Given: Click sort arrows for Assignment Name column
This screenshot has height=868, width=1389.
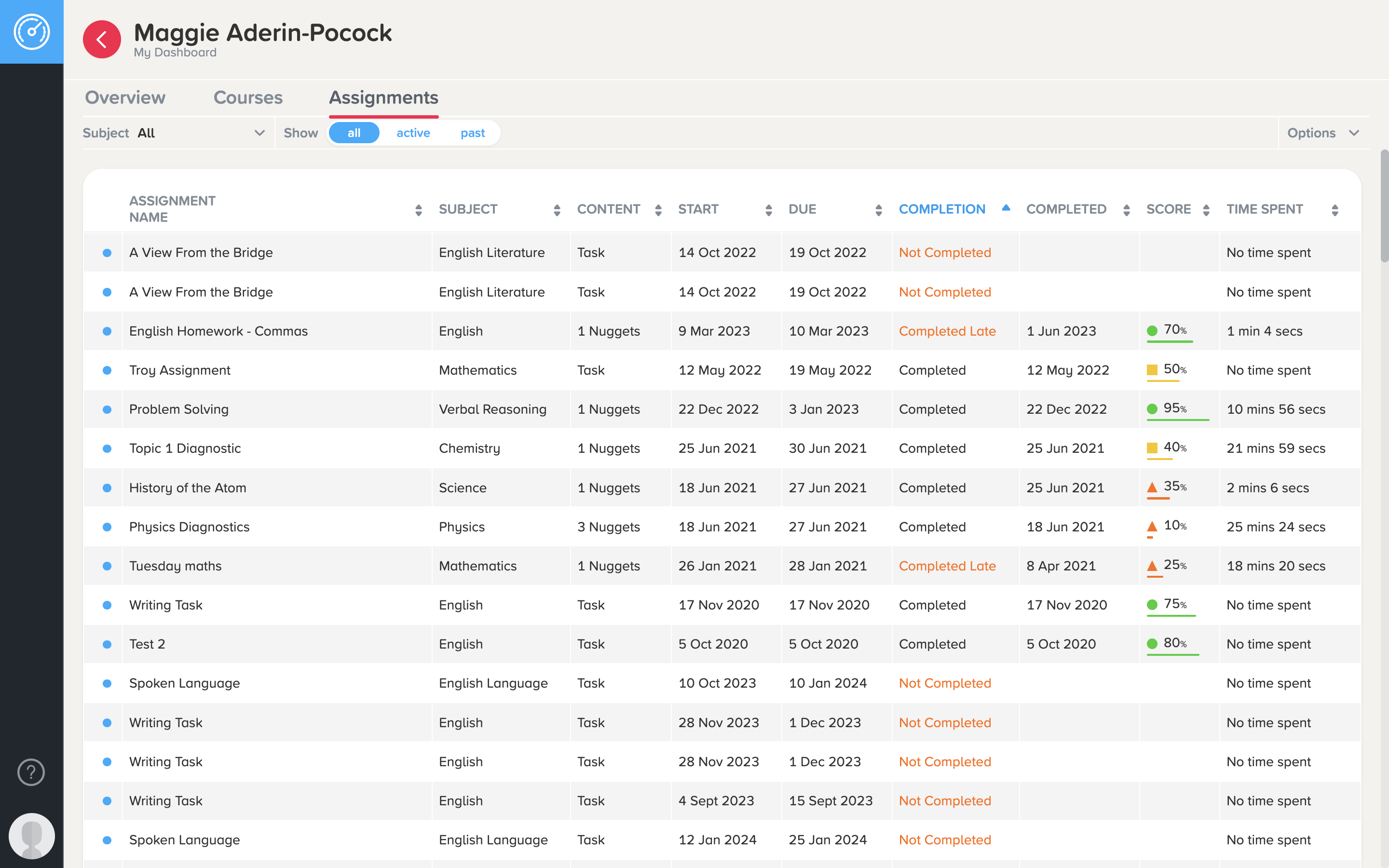Looking at the screenshot, I should (419, 210).
